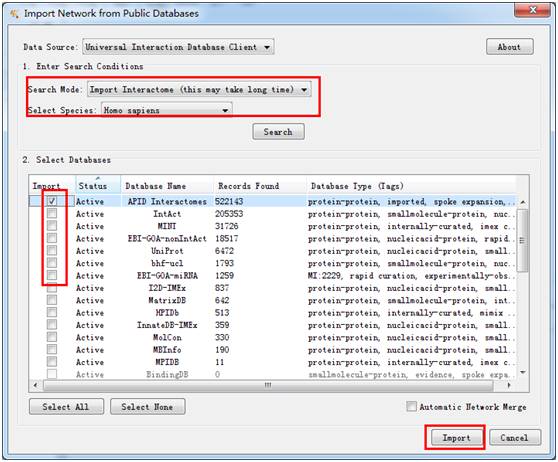Tick the MINT database checkbox
This screenshot has width=558, height=462.
52,226
